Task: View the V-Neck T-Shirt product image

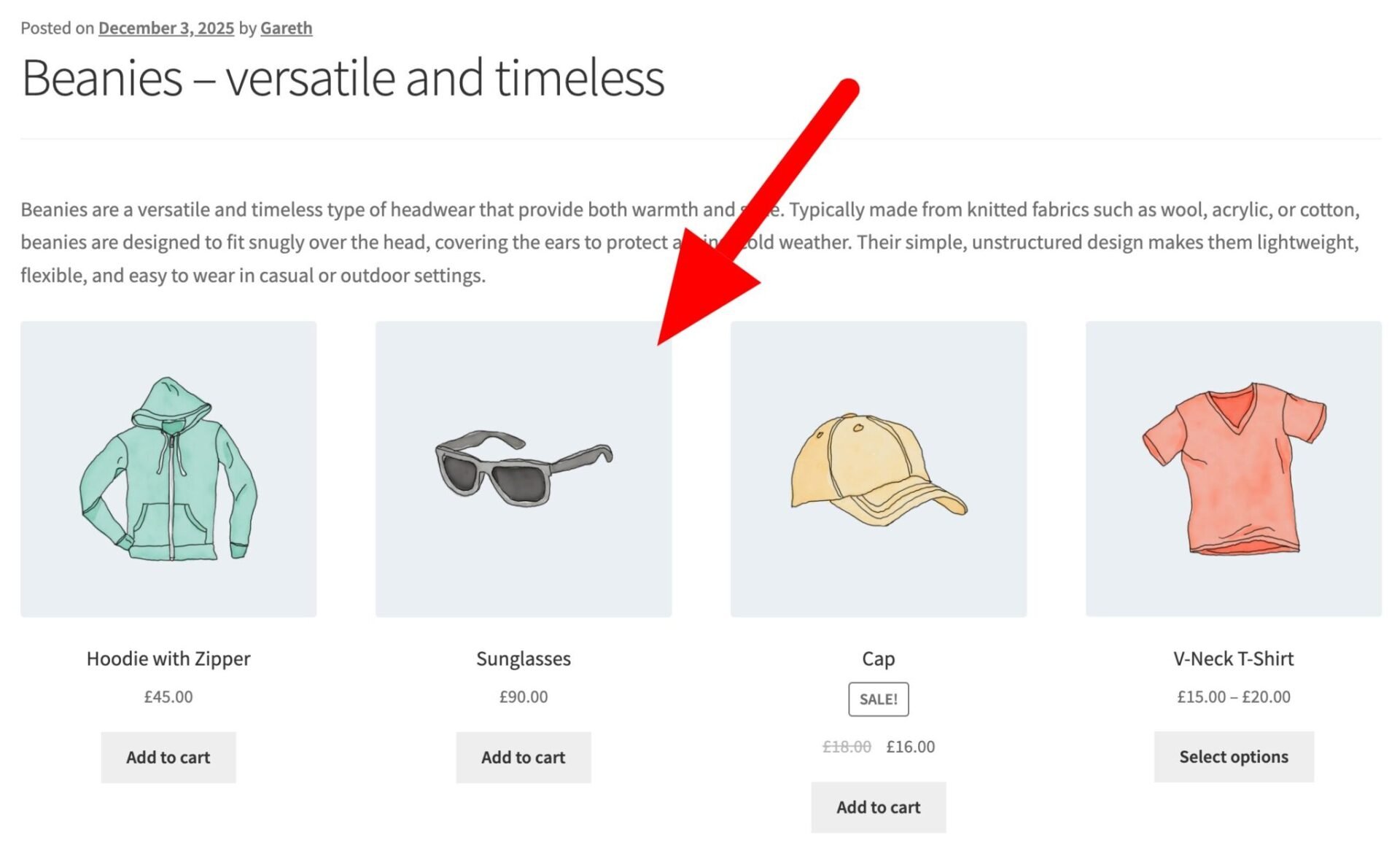Action: click(x=1233, y=467)
